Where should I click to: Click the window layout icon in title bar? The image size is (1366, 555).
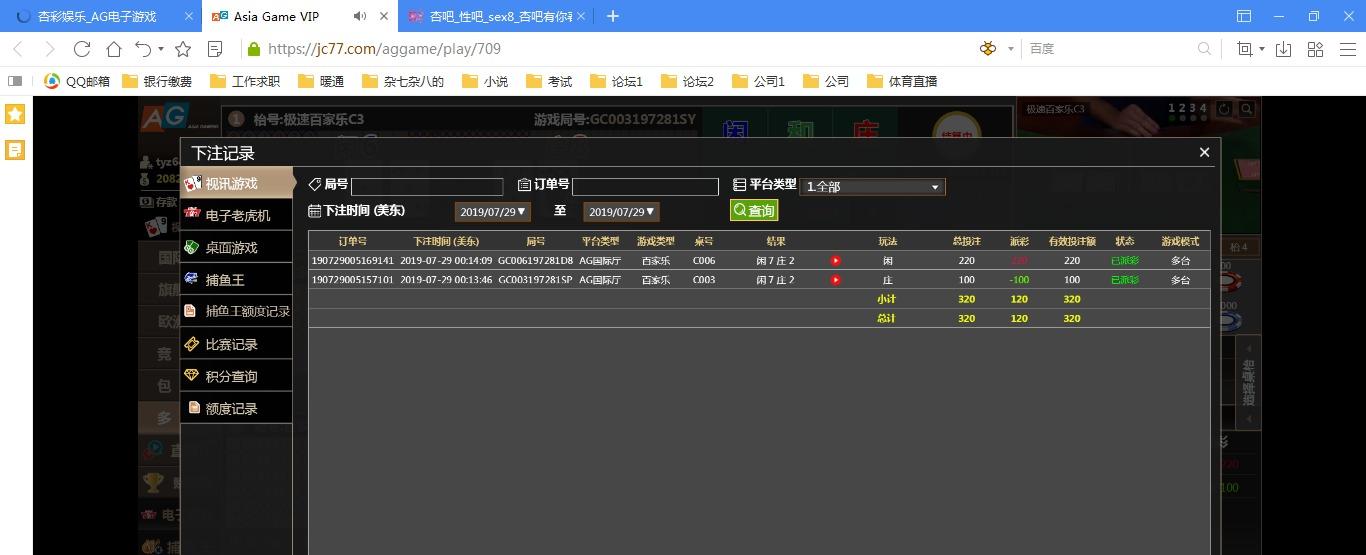[1244, 16]
